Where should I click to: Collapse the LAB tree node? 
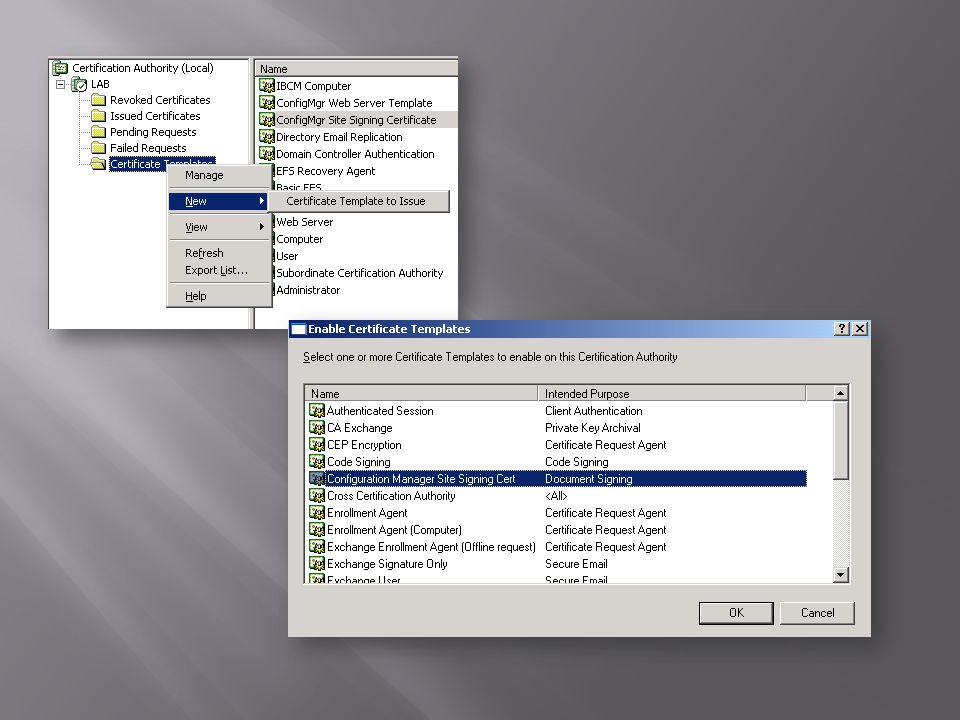(61, 84)
